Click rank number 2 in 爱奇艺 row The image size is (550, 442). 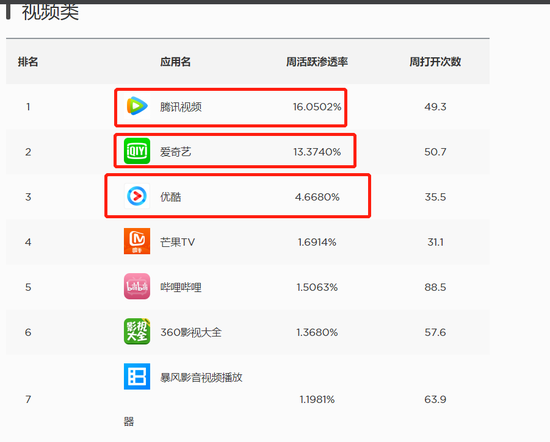[x=28, y=152]
